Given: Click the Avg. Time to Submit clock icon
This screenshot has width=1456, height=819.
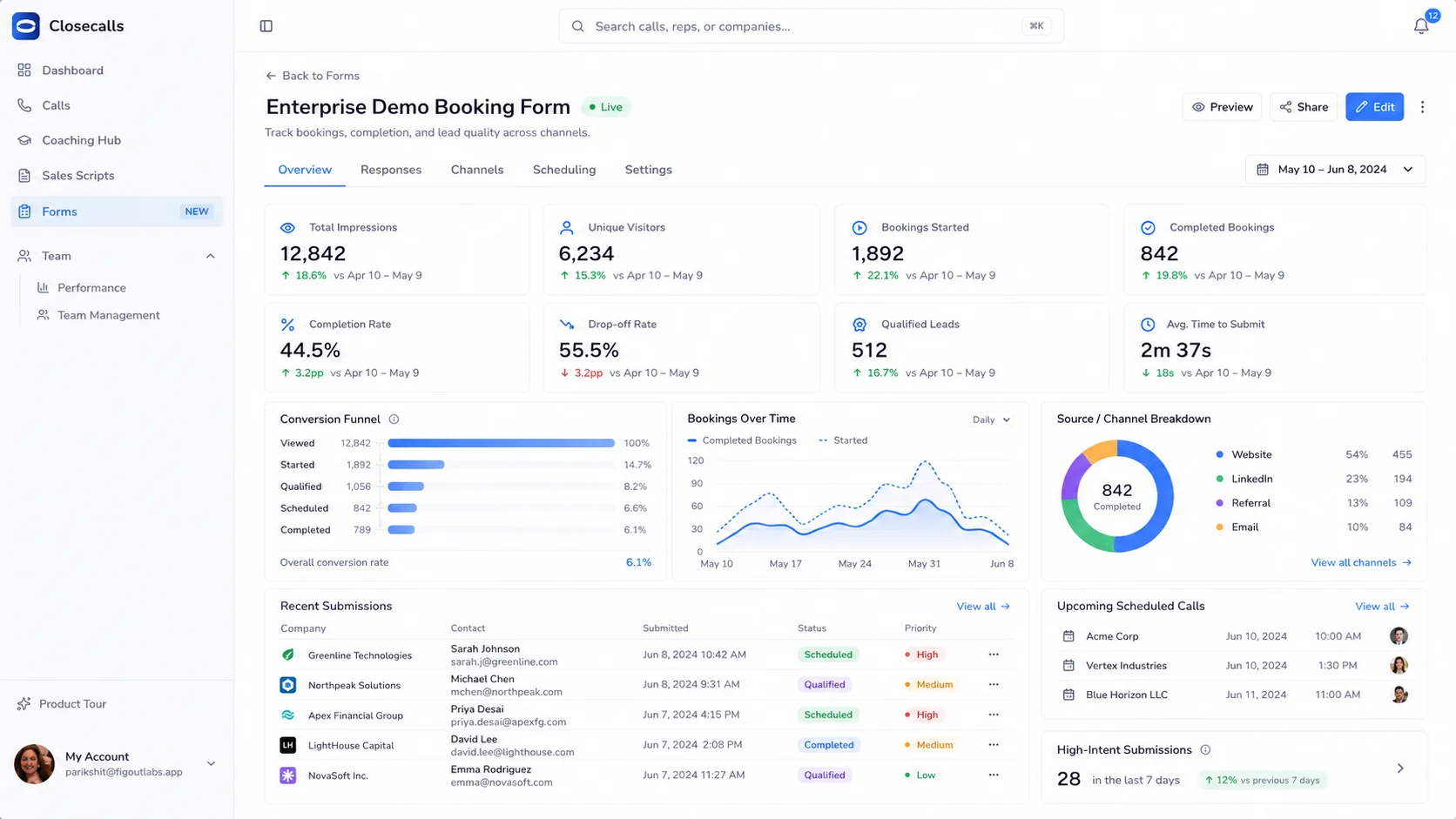Looking at the screenshot, I should (1148, 324).
